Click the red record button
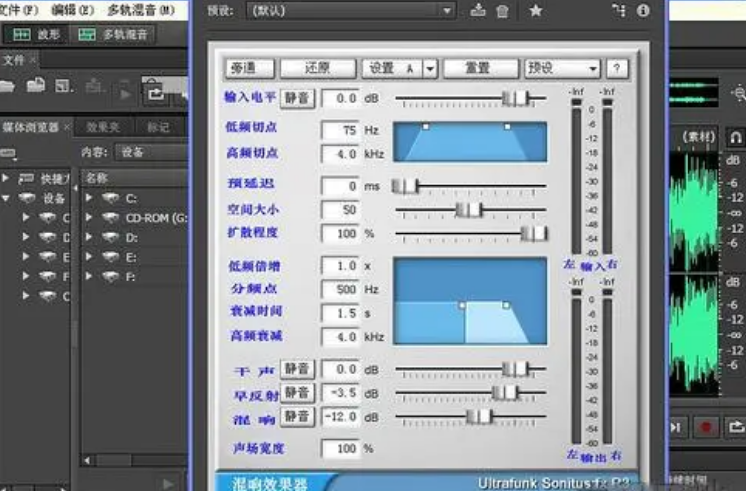Viewport: 746px width, 491px height. pos(706,427)
